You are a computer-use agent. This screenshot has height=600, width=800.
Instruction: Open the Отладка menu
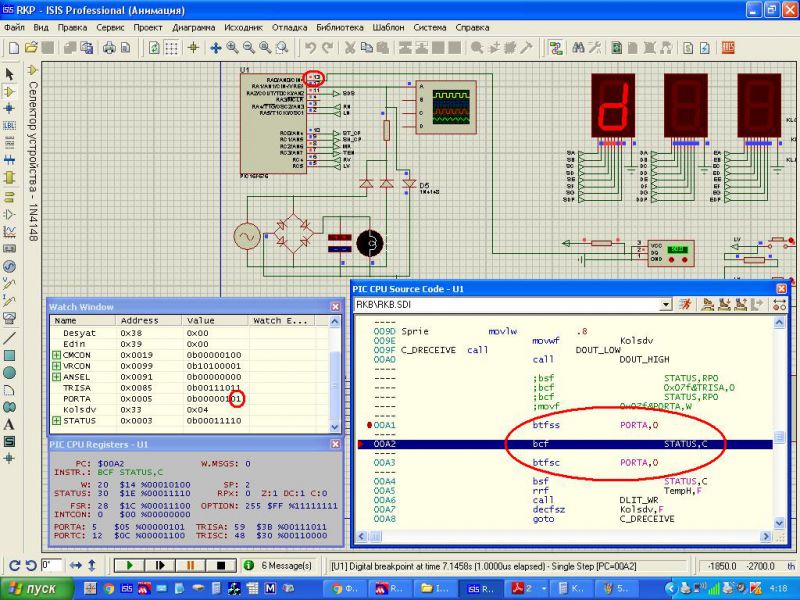(x=290, y=27)
